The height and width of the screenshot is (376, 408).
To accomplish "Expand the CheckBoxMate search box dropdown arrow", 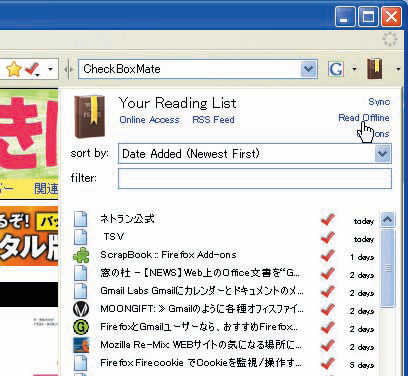I will pyautogui.click(x=309, y=69).
